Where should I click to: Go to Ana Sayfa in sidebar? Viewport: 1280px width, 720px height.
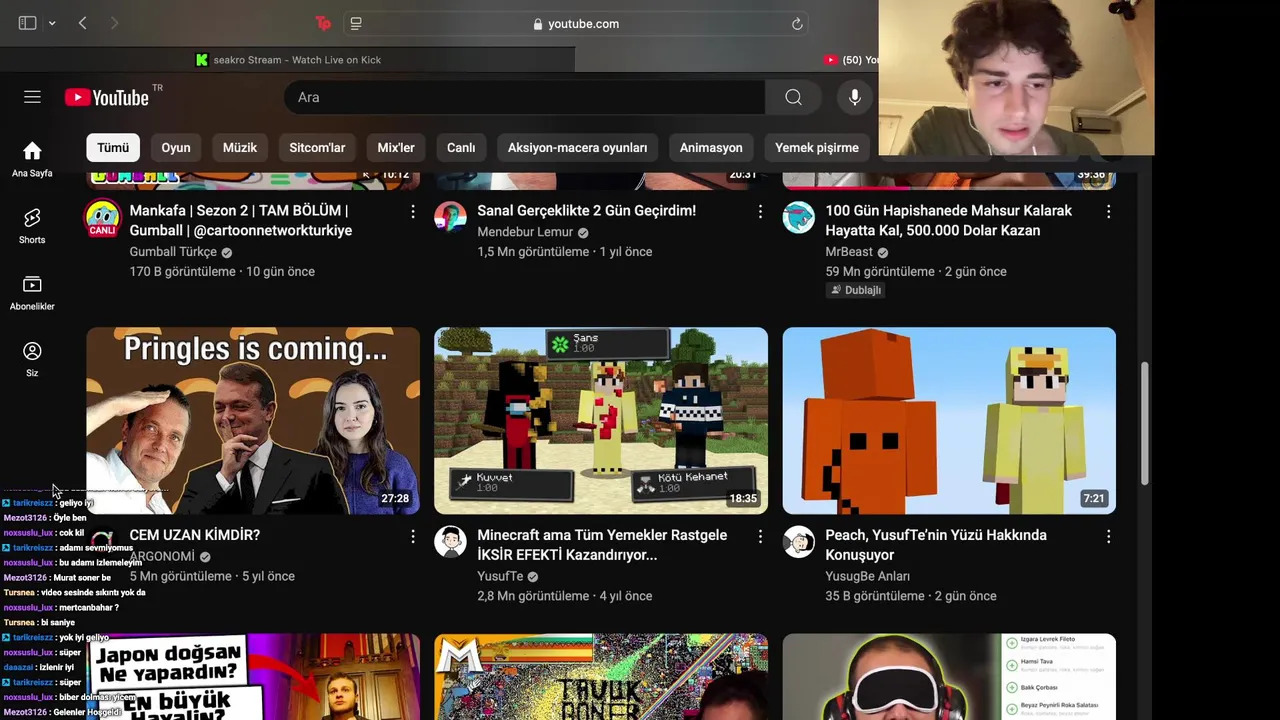pyautogui.click(x=32, y=159)
